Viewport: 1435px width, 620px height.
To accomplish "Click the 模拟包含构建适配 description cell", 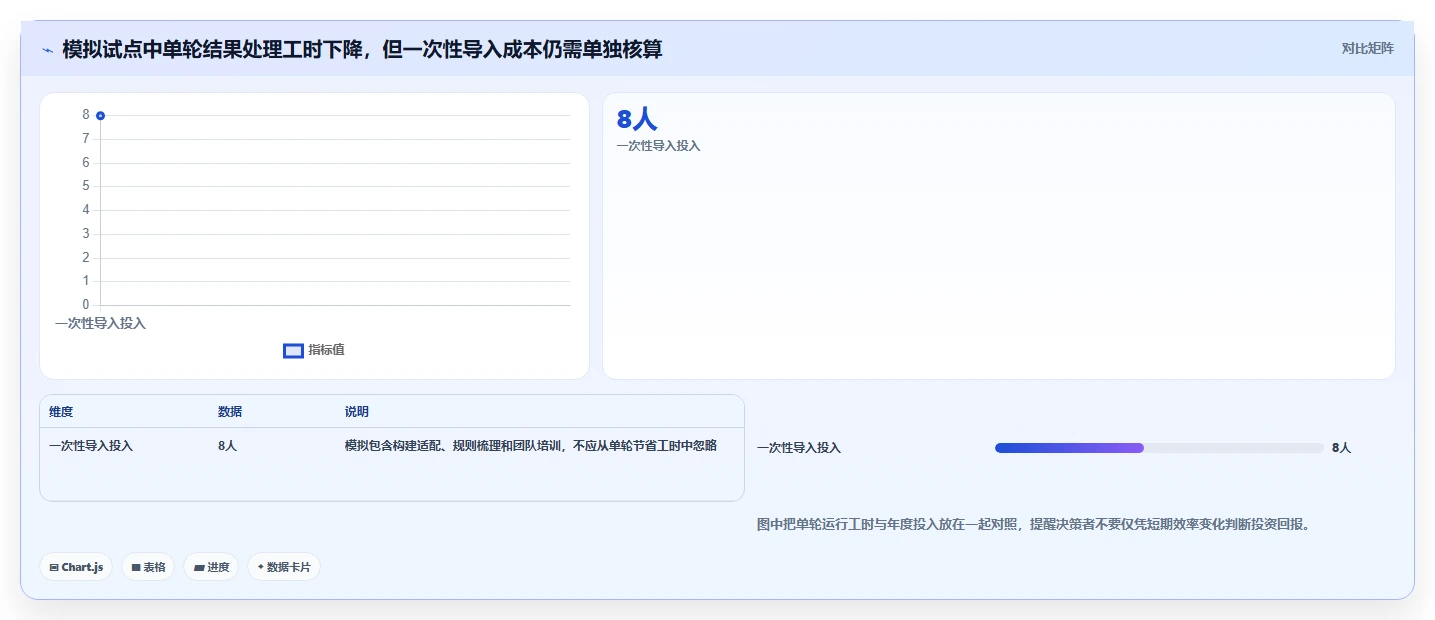I will pos(531,446).
